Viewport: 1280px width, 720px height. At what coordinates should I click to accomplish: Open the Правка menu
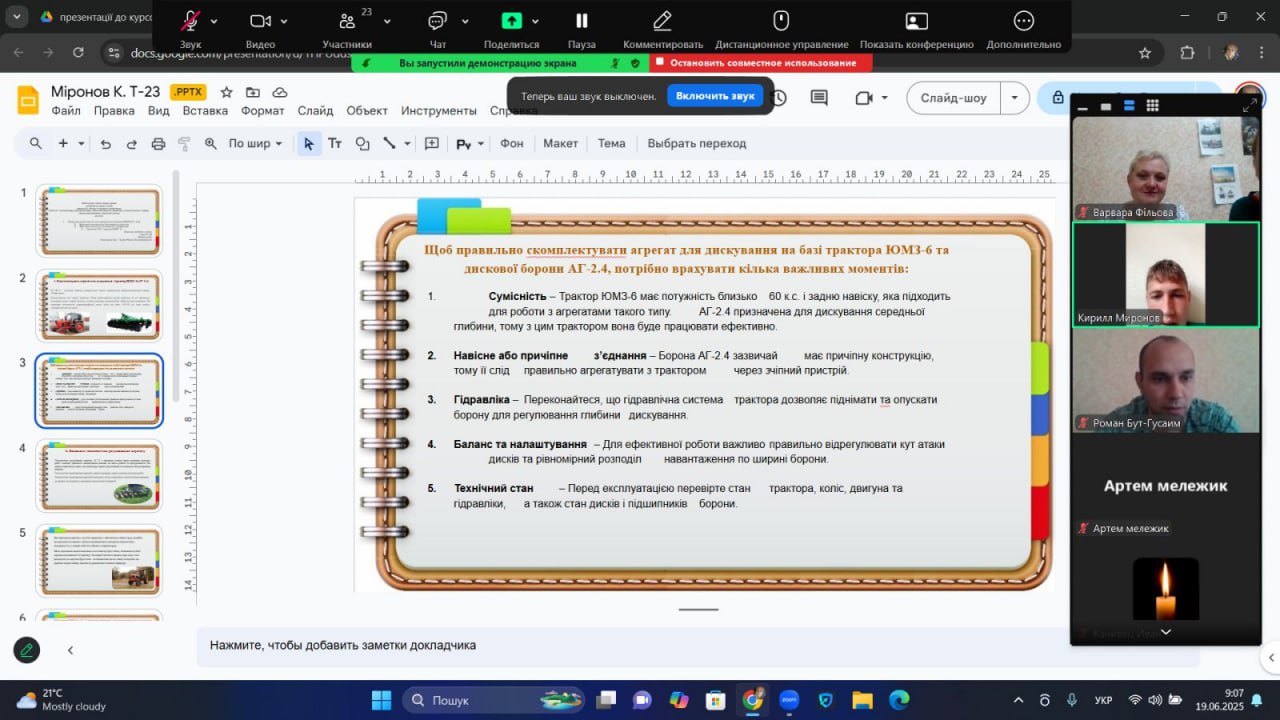[114, 111]
